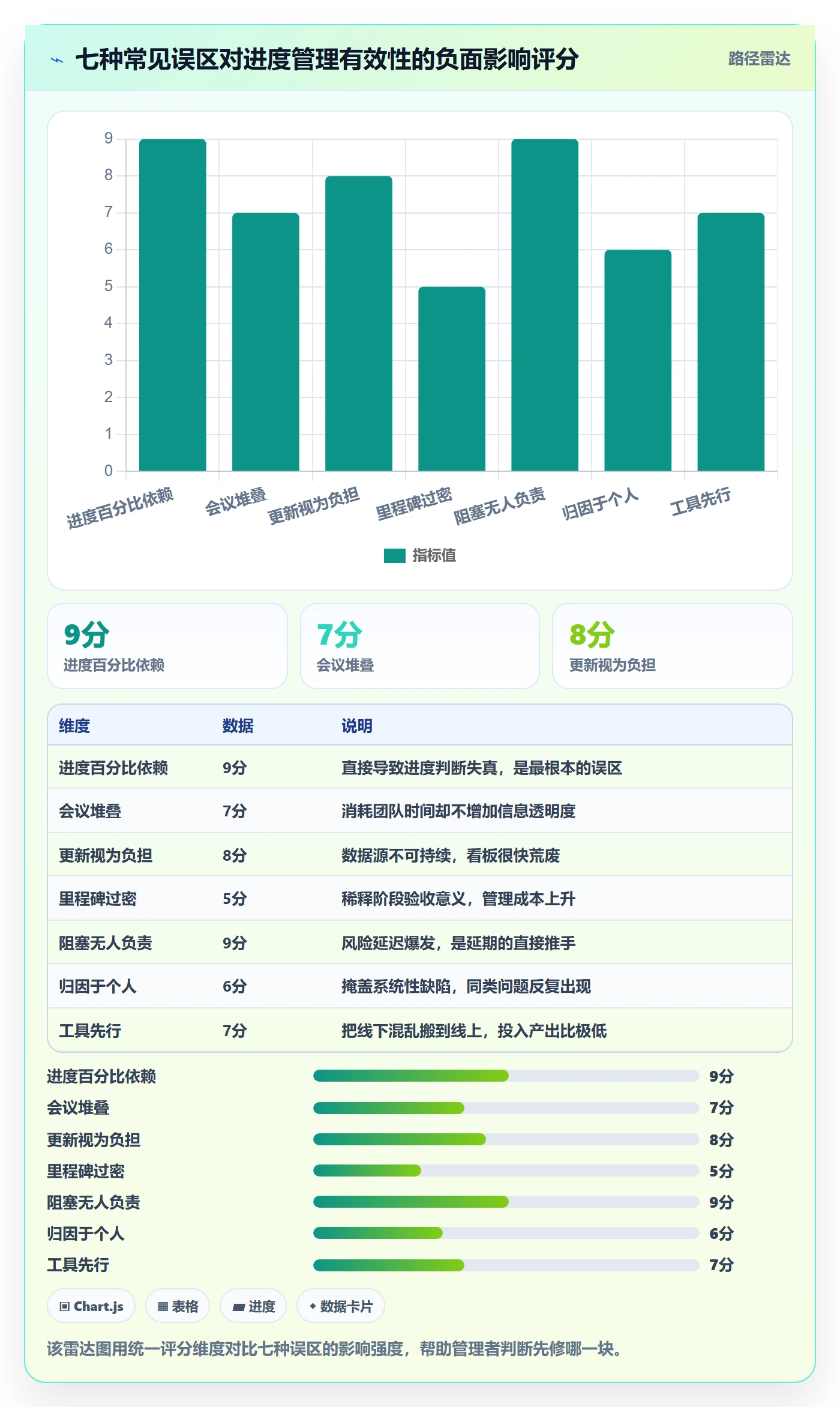
Task: Click the 进度百分比依赖 progress bar
Action: [x=506, y=1076]
